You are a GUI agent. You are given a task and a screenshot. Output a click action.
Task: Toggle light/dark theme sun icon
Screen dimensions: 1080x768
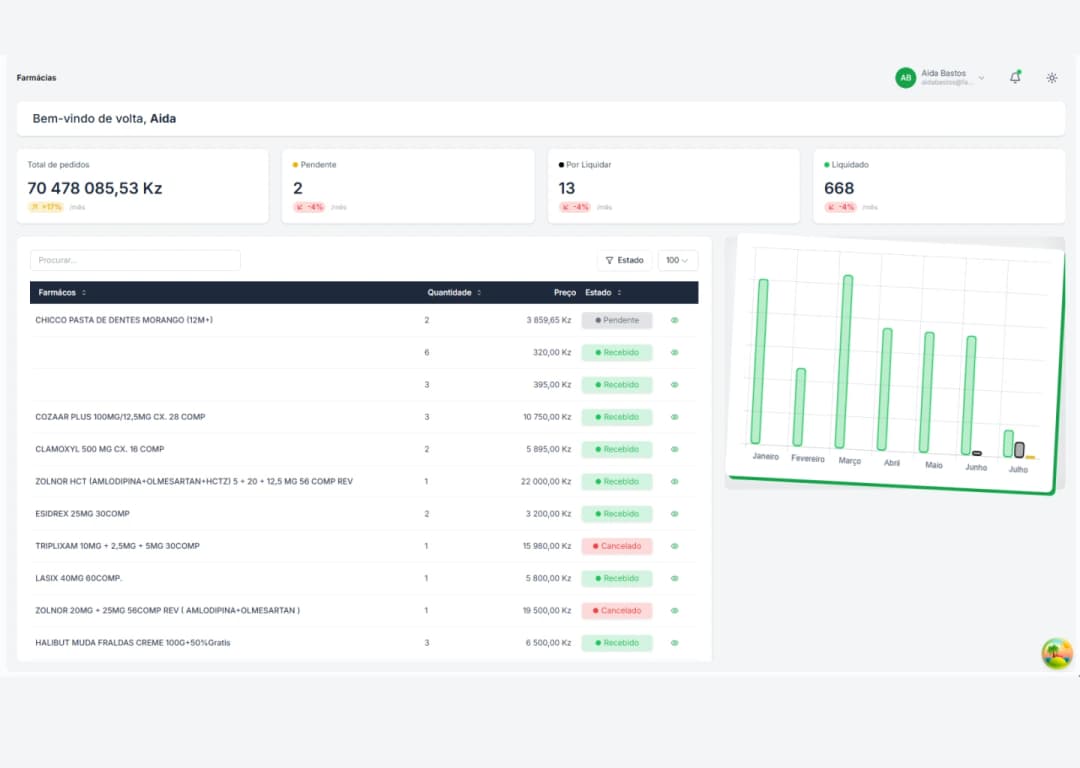(1052, 78)
